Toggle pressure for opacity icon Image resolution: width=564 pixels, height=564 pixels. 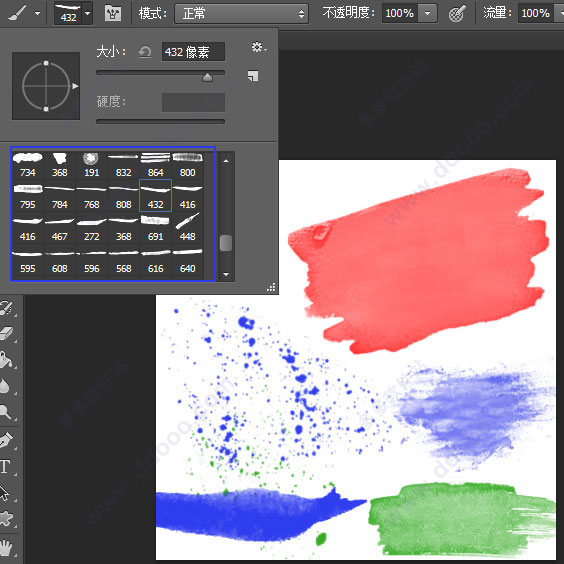pos(457,14)
